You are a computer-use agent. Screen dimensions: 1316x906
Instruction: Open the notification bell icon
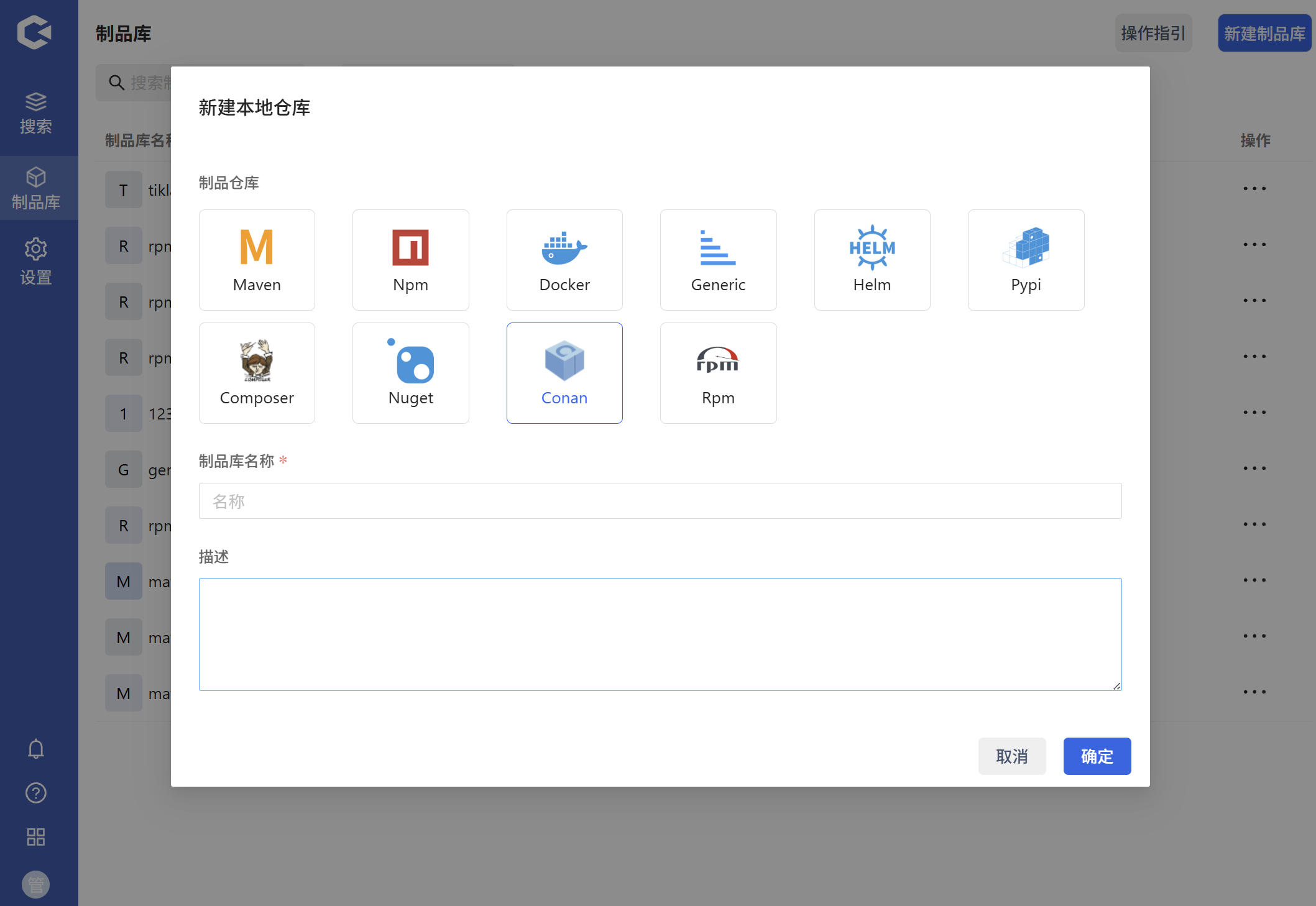pyautogui.click(x=36, y=749)
